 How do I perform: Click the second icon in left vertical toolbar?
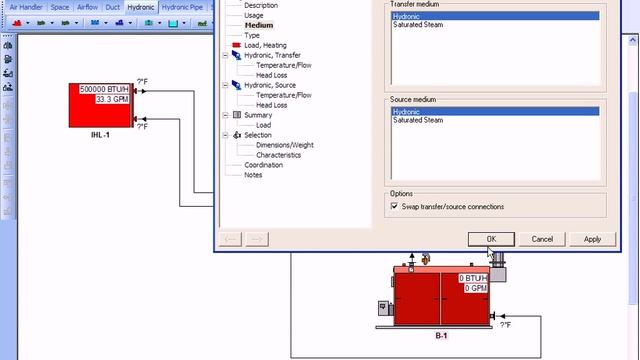[x=8, y=60]
